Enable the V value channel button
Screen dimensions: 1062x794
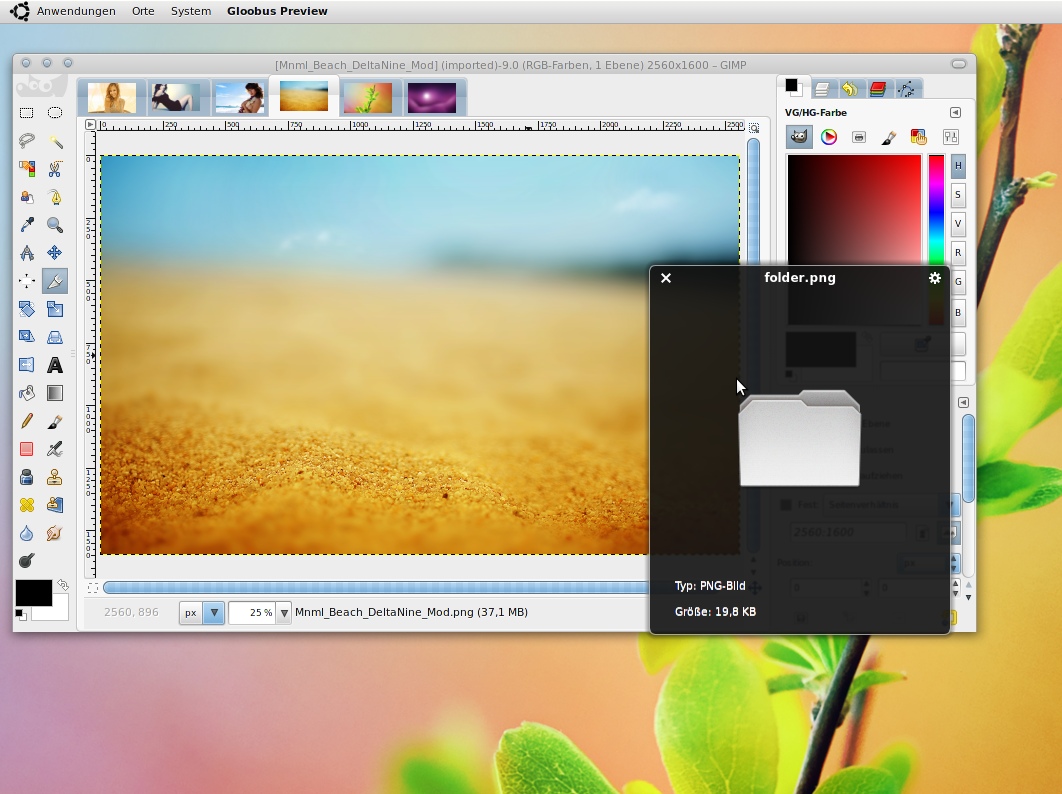(x=958, y=224)
